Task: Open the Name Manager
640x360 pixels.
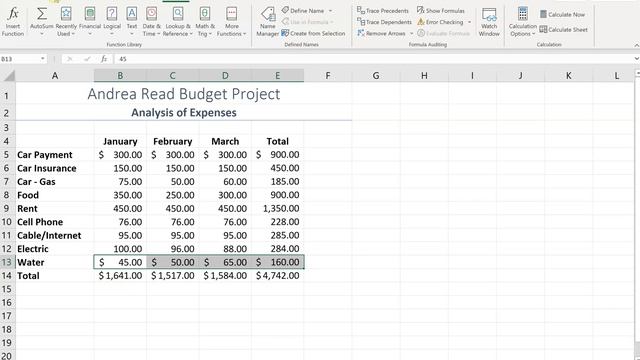Action: pos(268,22)
